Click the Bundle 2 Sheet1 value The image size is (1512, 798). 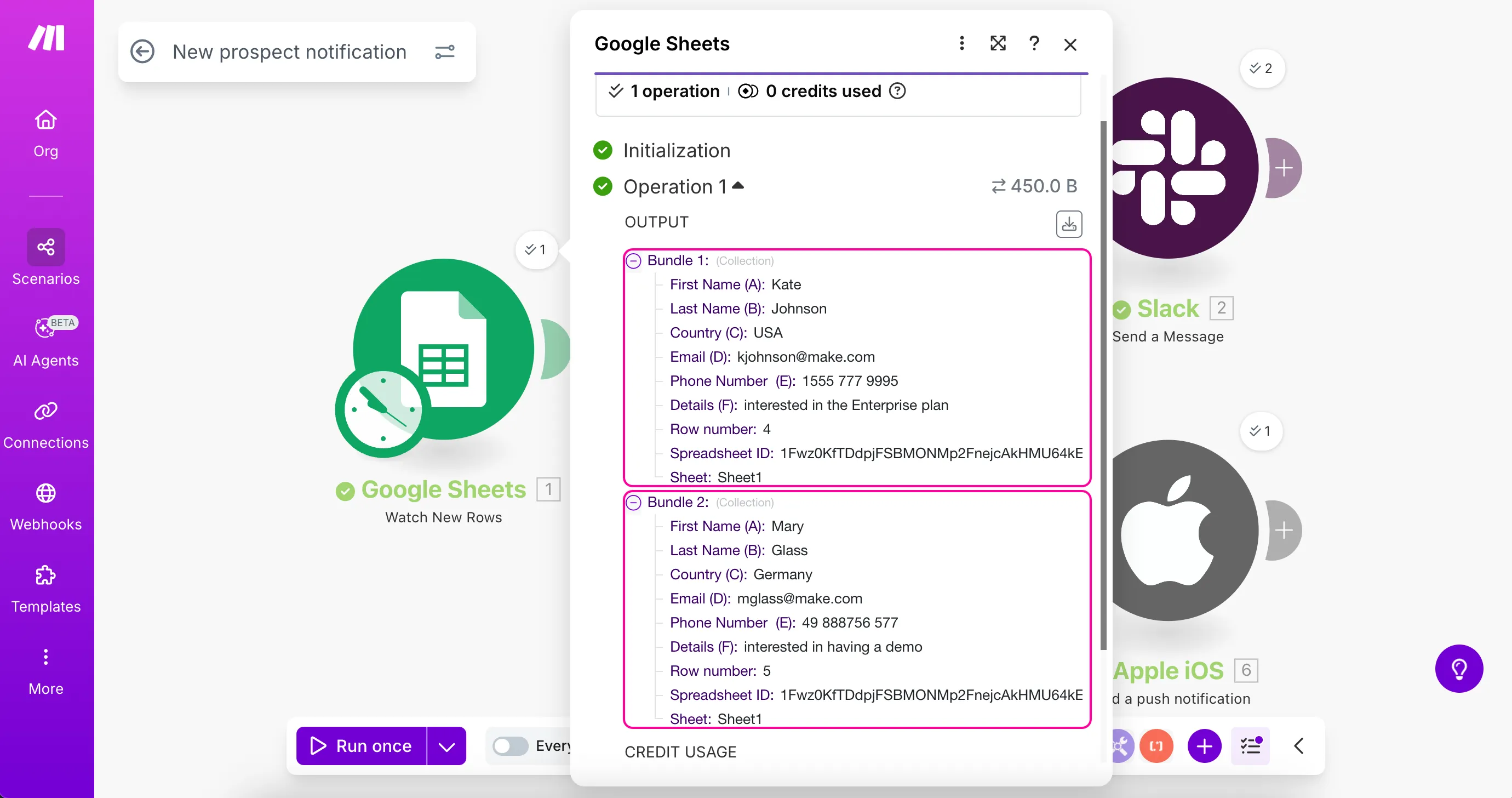point(740,719)
